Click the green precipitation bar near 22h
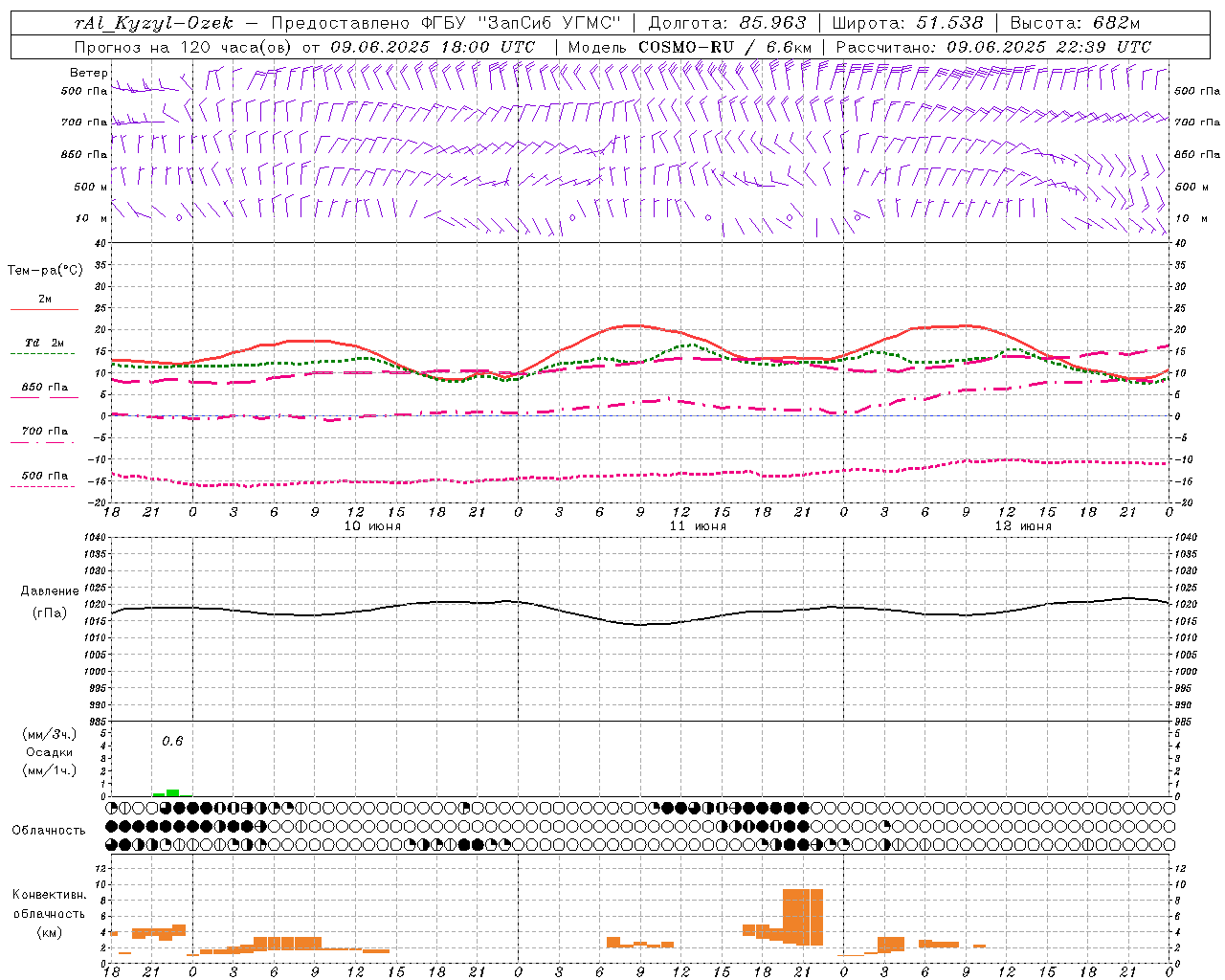 (172, 792)
